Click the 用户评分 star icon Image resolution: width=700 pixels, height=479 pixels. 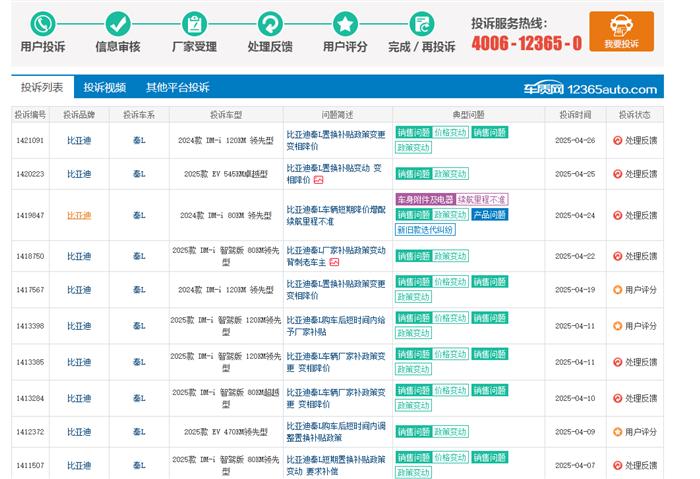pos(345,24)
